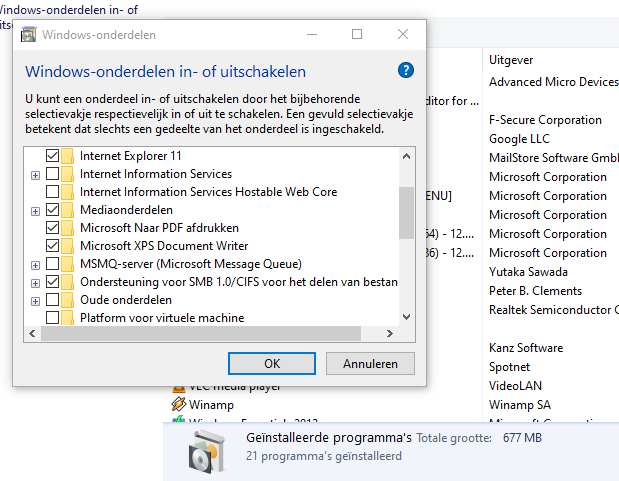This screenshot has height=481, width=619.
Task: Select Microsoft Naar PDF afdrukken label
Action: coord(159,228)
